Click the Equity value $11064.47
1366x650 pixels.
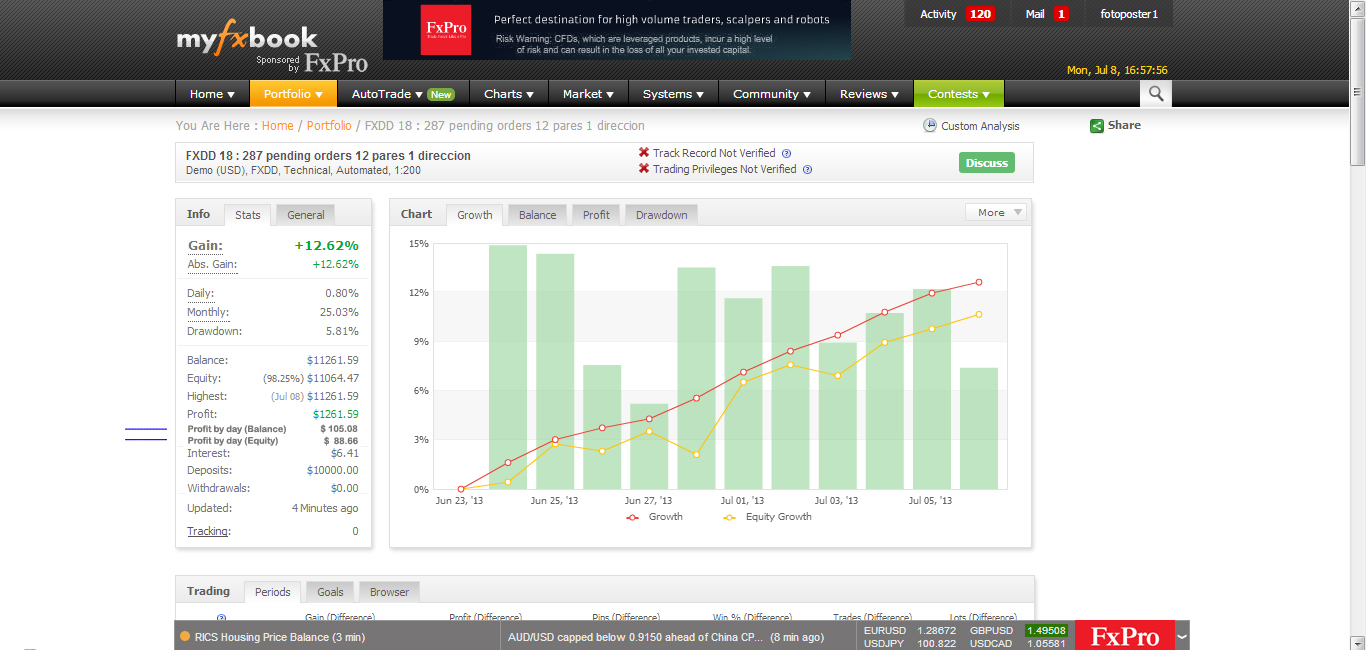(333, 378)
